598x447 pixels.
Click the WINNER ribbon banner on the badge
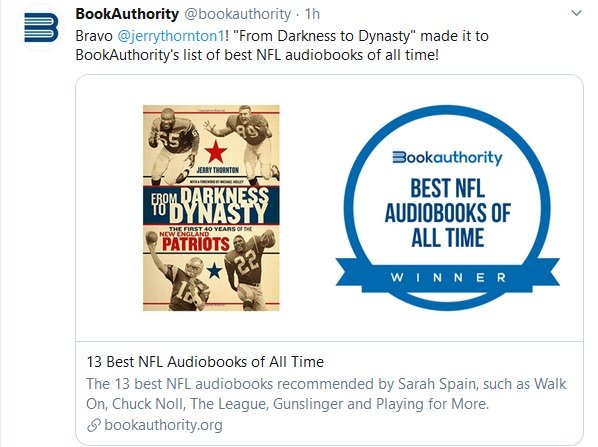(x=447, y=277)
